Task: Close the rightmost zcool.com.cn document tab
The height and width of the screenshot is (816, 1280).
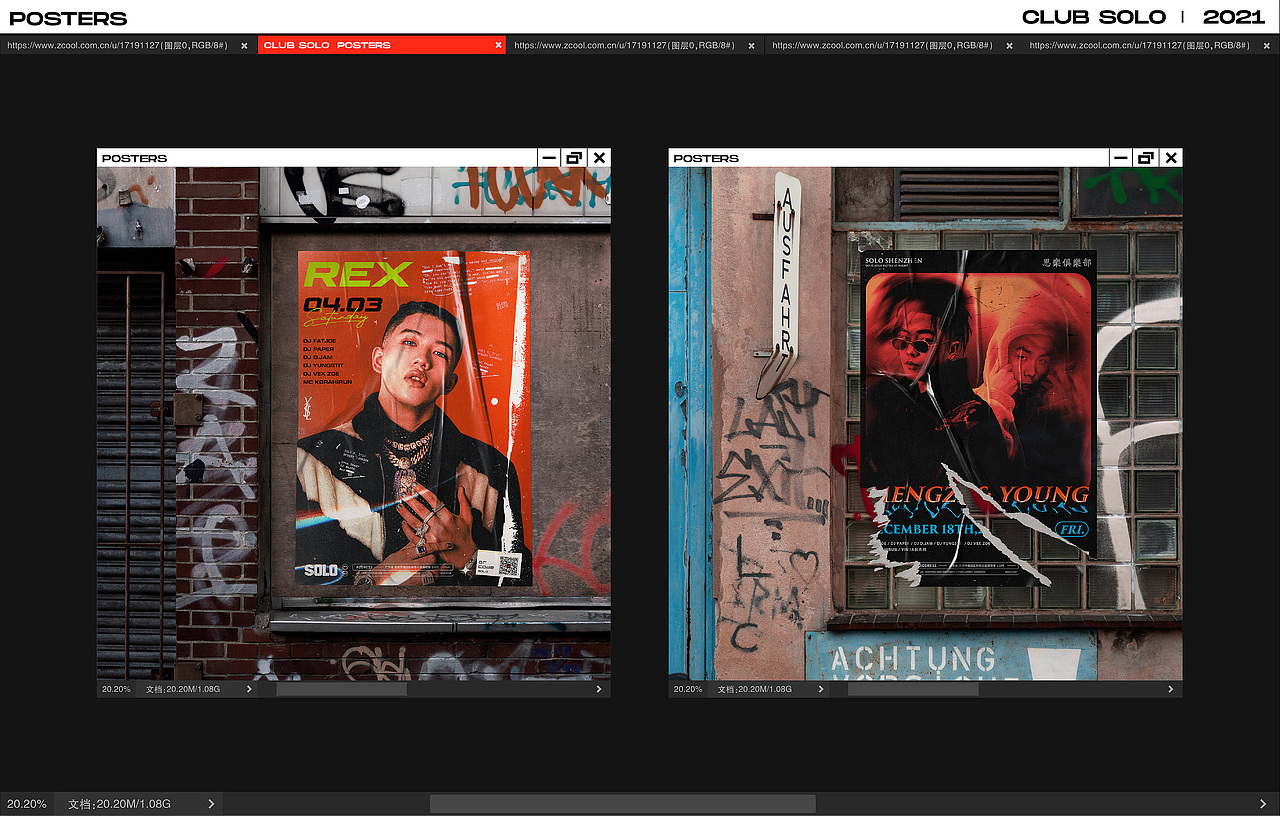Action: (1267, 45)
